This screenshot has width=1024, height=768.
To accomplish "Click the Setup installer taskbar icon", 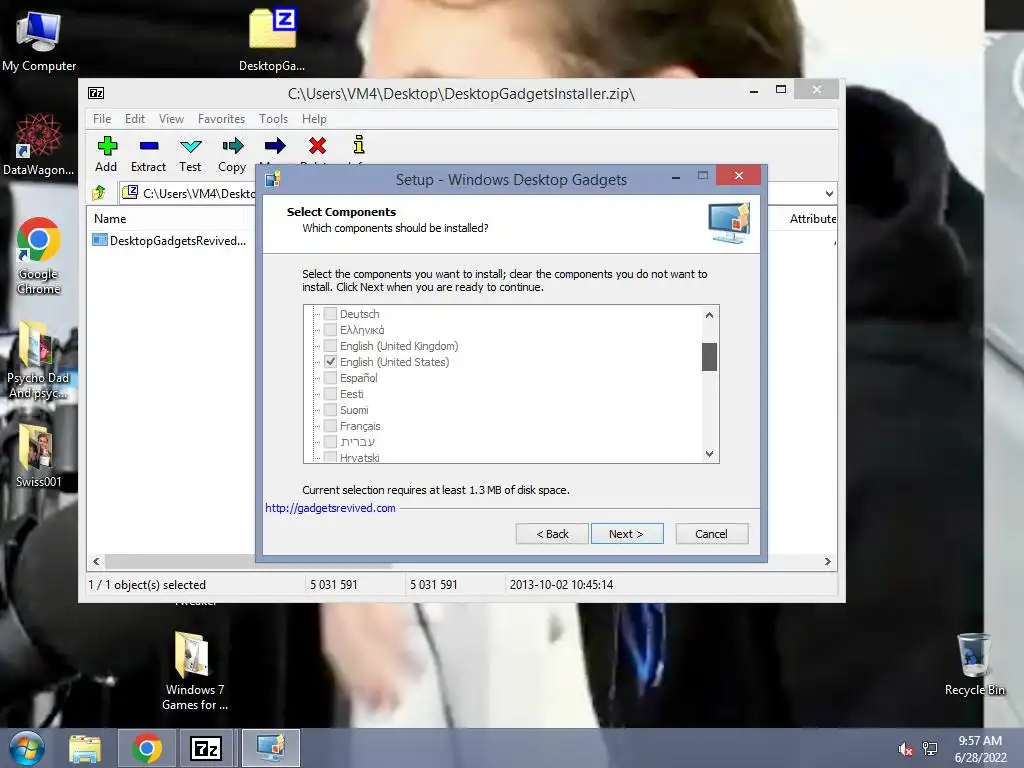I will (270, 748).
